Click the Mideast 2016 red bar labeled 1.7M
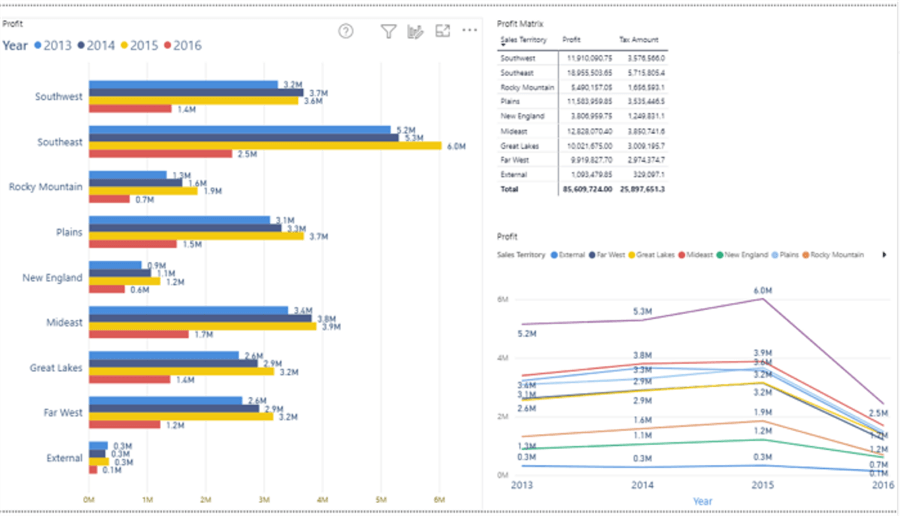 (139, 334)
